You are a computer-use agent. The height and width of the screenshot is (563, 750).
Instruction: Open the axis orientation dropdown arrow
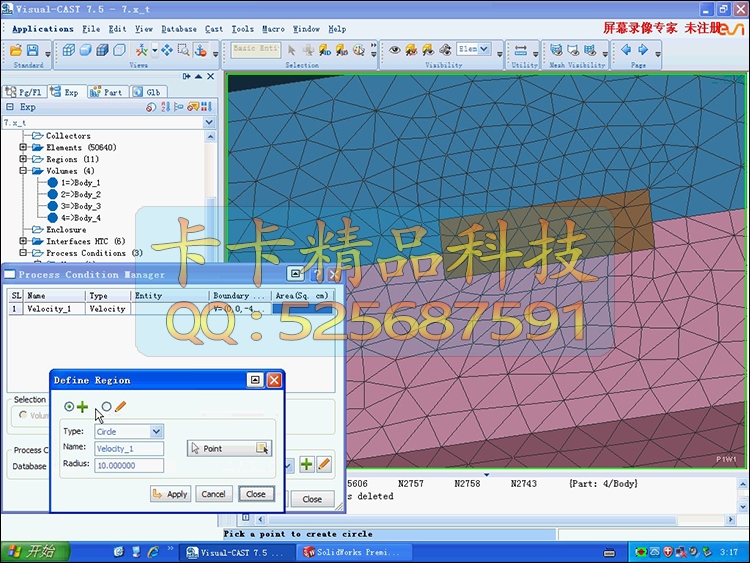click(154, 50)
